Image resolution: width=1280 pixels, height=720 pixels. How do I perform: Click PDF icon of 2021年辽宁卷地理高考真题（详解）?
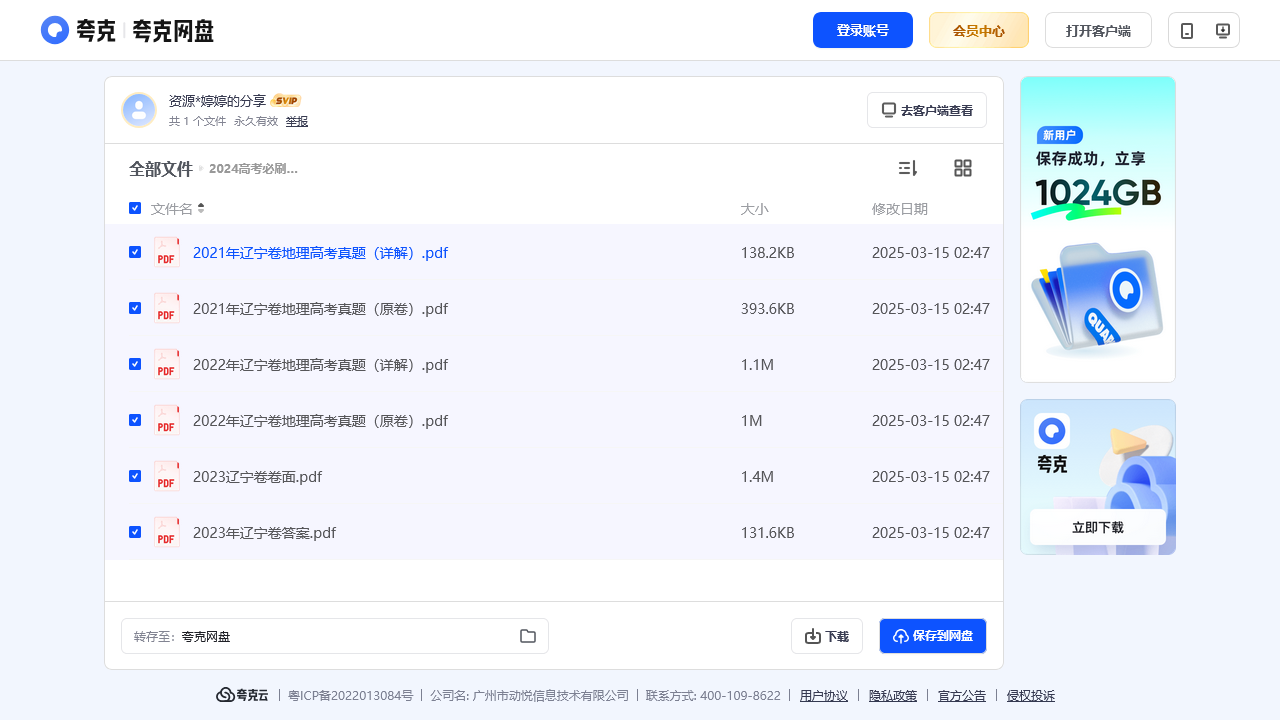click(x=167, y=252)
